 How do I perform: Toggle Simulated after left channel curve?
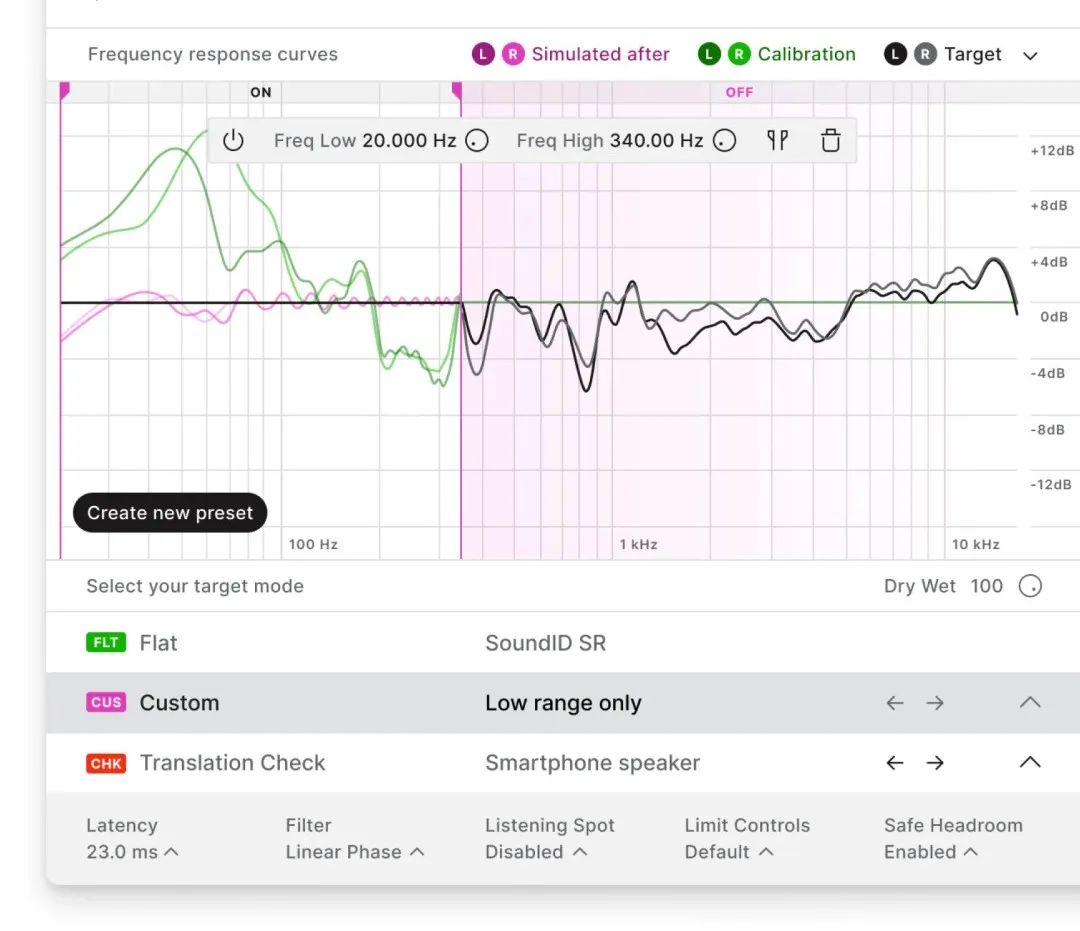pos(483,55)
